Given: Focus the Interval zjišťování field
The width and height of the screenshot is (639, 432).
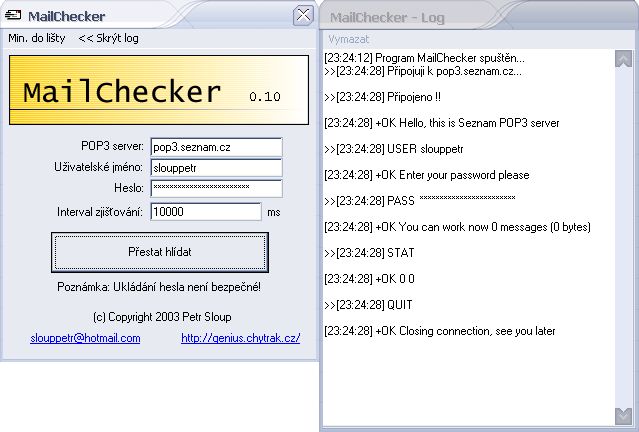Looking at the screenshot, I should (206, 212).
